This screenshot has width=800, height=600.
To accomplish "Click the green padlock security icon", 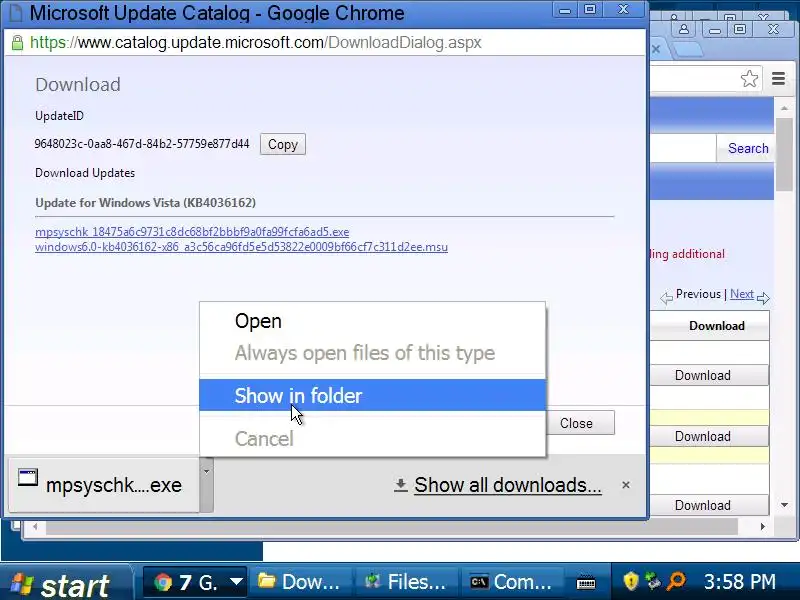I will (x=17, y=42).
